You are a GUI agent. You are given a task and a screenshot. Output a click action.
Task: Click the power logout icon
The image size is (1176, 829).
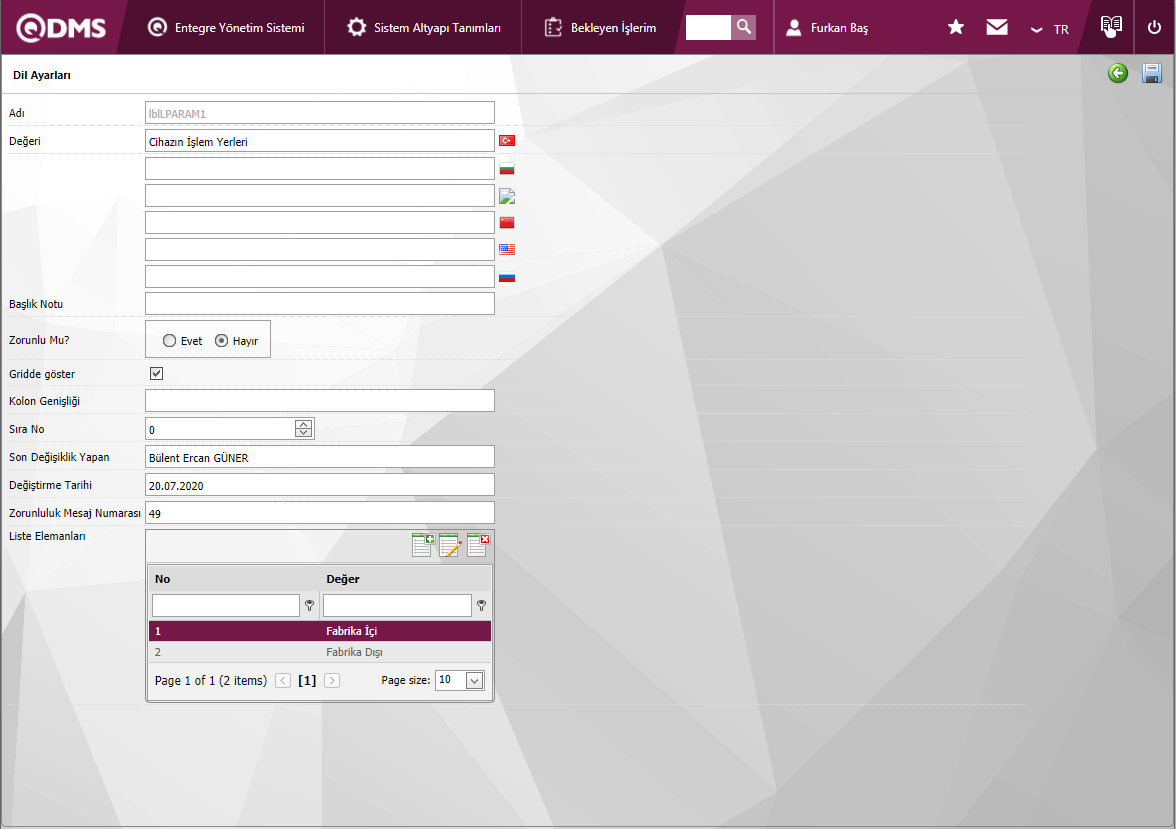pos(1154,28)
